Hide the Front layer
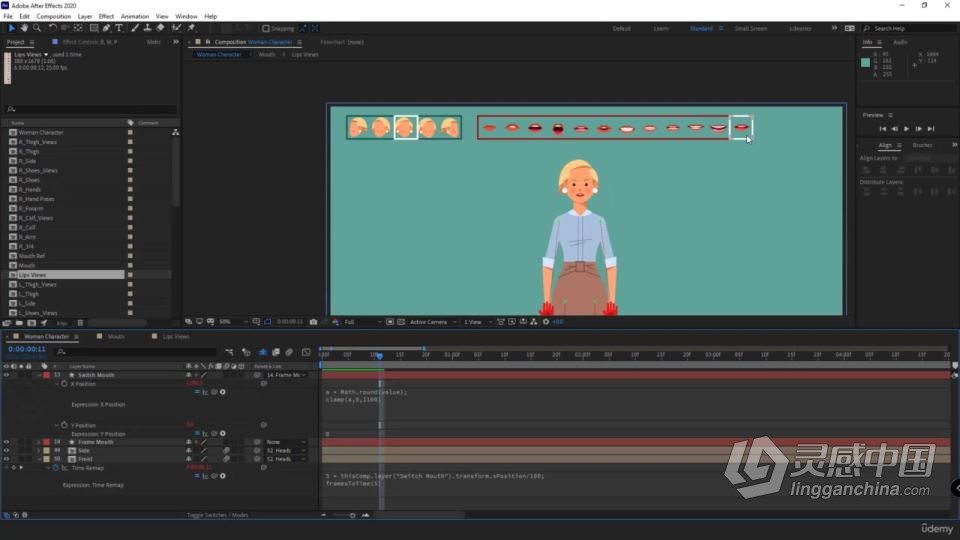960x540 pixels. tap(7, 459)
